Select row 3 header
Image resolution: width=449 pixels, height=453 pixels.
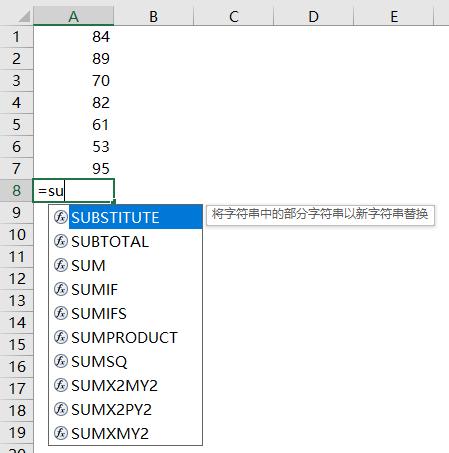click(16, 81)
